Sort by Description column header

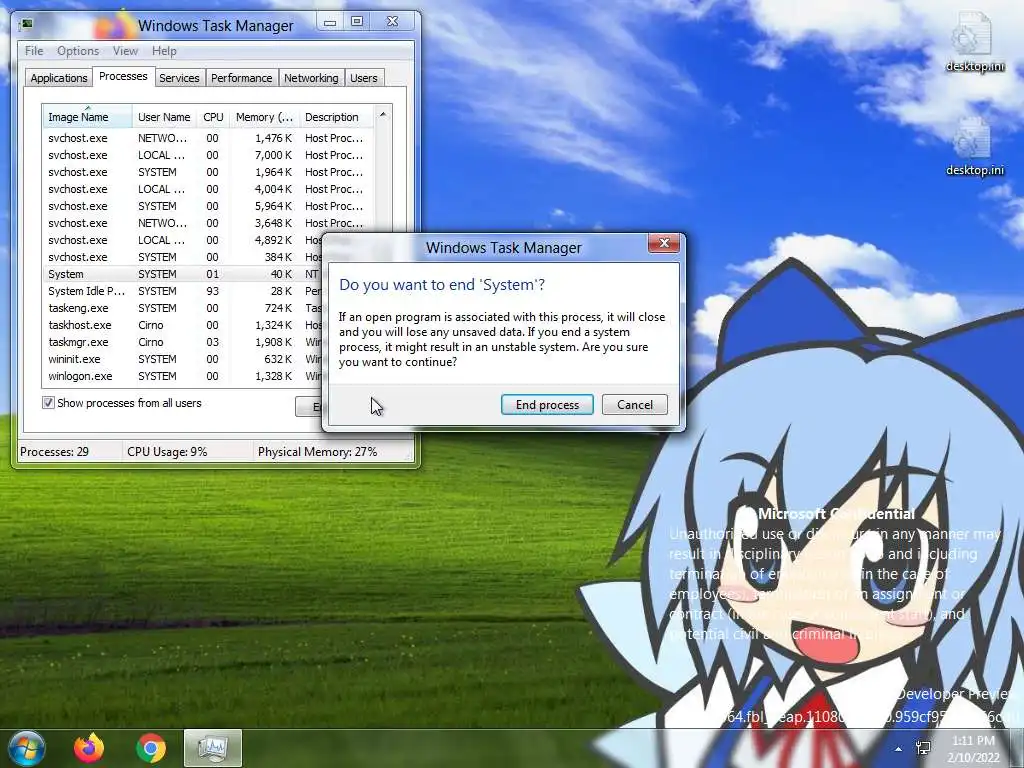point(336,117)
